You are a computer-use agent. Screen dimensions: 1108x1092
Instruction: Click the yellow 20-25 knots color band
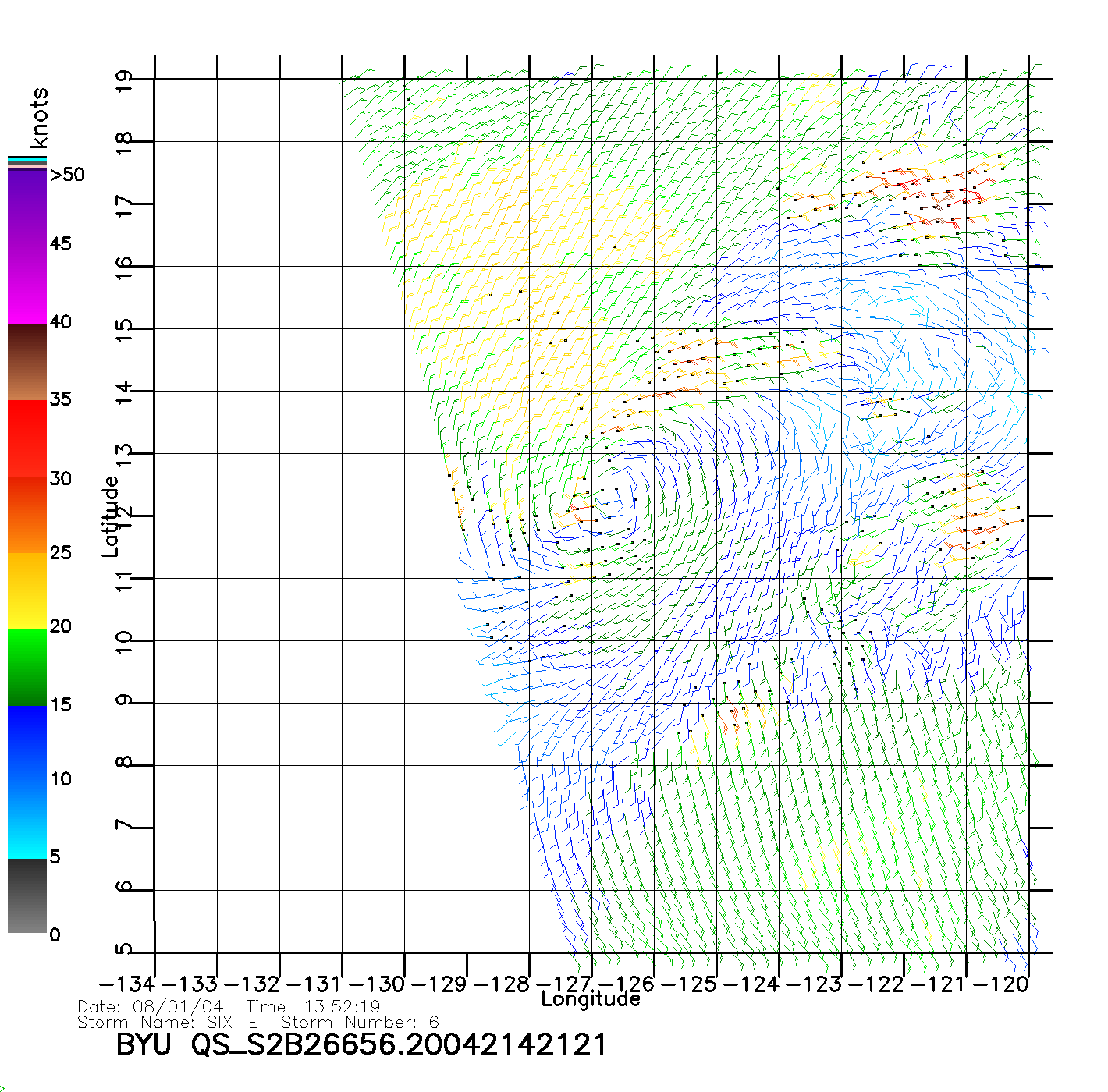tap(27, 590)
